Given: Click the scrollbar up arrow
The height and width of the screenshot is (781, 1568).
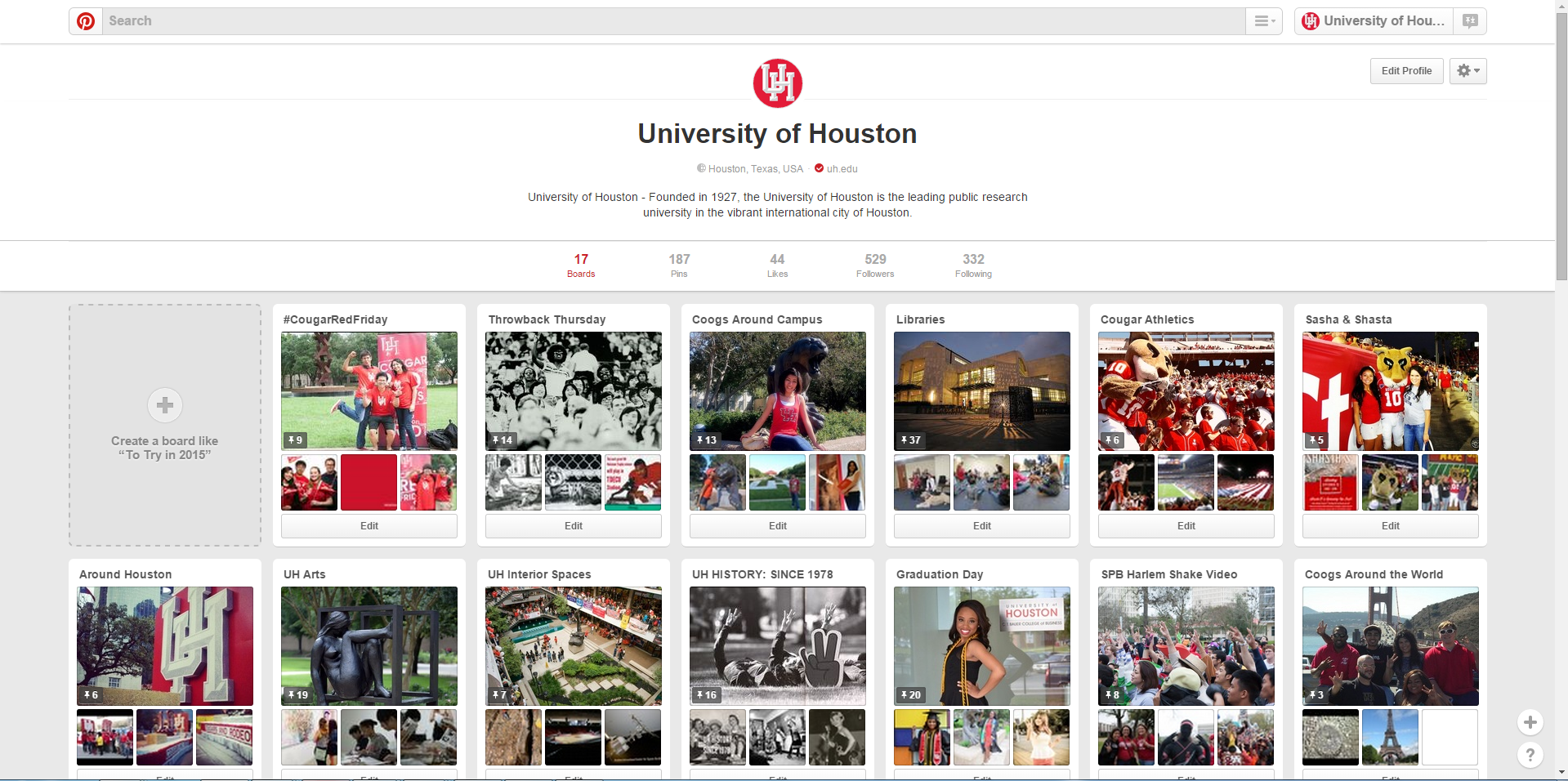Looking at the screenshot, I should (x=1561, y=6).
